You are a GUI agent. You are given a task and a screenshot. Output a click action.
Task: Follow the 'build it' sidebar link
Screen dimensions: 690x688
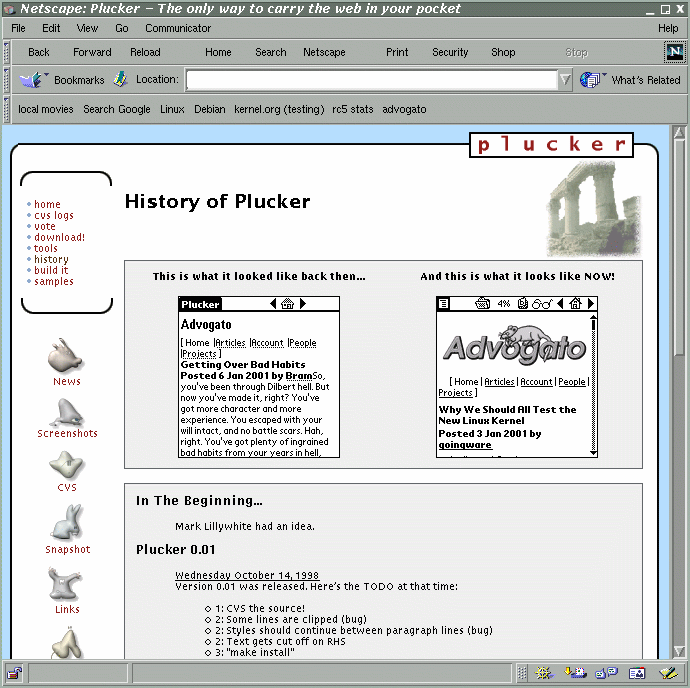click(51, 270)
